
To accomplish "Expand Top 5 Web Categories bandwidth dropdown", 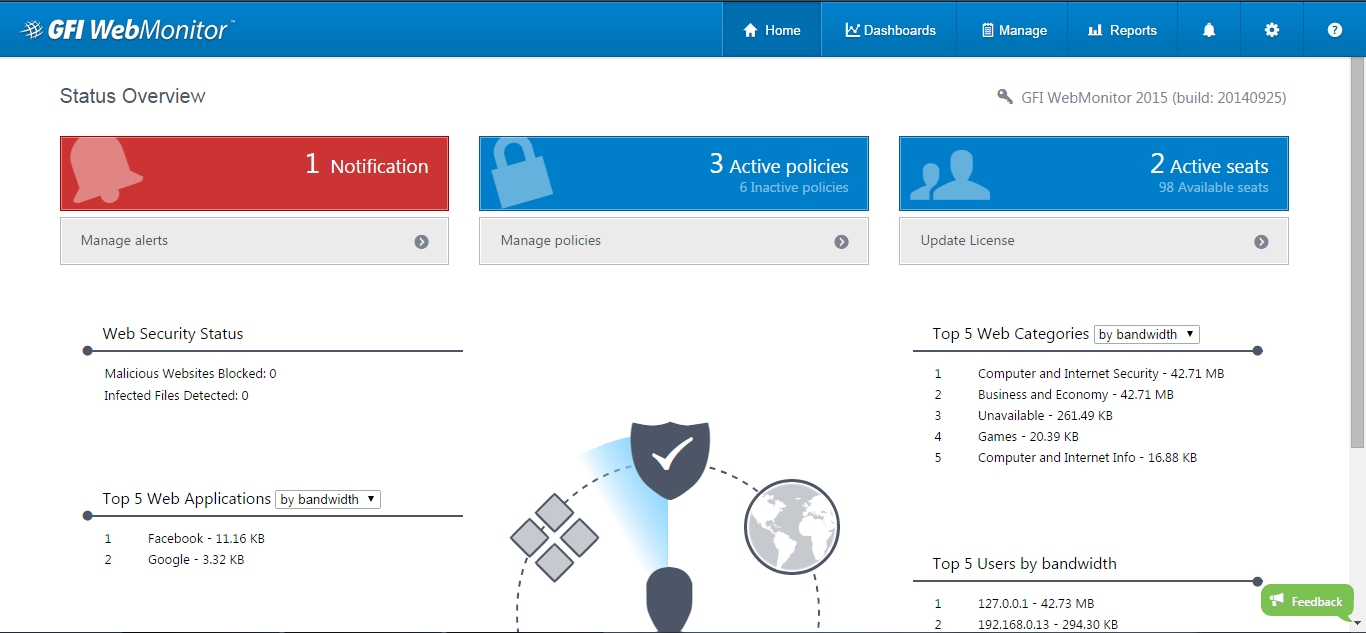I will 1146,334.
